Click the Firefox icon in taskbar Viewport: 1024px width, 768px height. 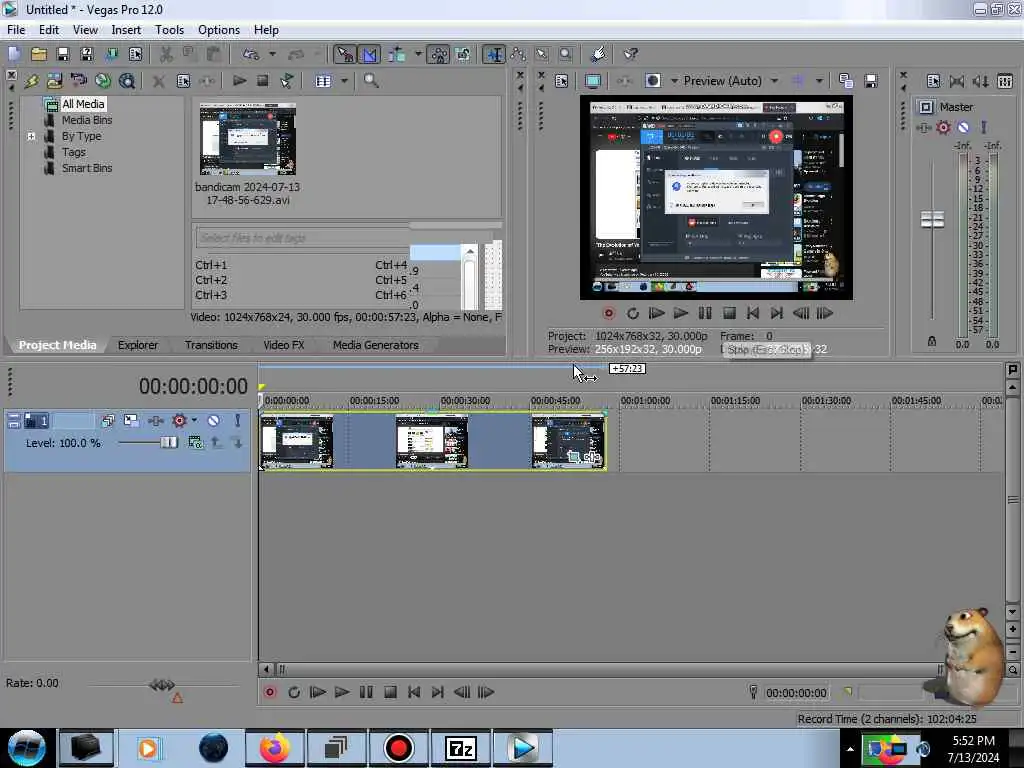(275, 748)
